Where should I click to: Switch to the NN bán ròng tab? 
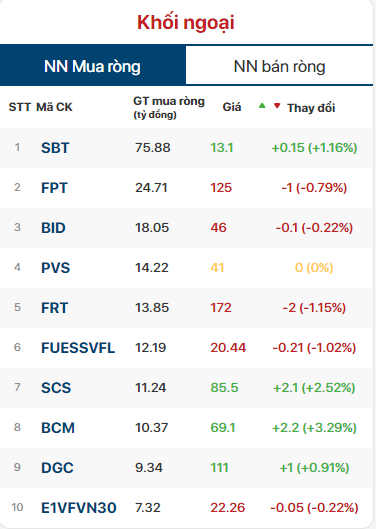pyautogui.click(x=279, y=66)
